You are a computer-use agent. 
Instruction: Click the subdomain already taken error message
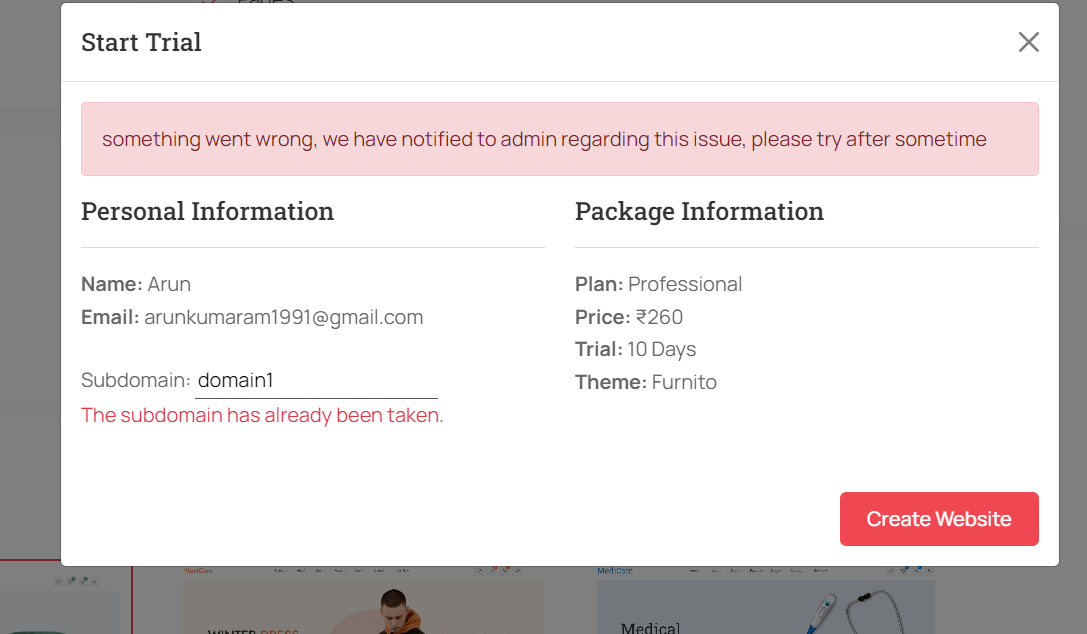point(262,415)
